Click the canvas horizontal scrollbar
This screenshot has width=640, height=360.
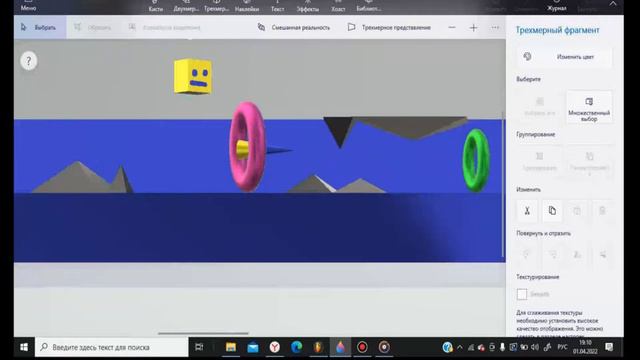coord(203,333)
